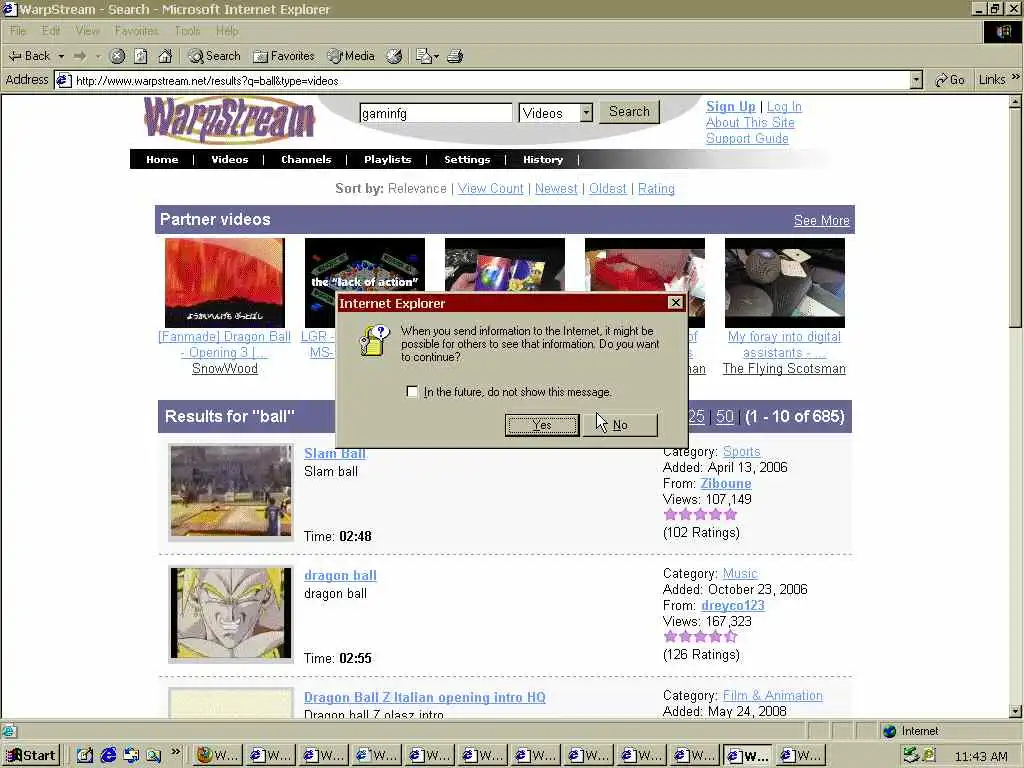Open the Back button history dropdown arrow
The height and width of the screenshot is (768, 1024).
pos(61,57)
